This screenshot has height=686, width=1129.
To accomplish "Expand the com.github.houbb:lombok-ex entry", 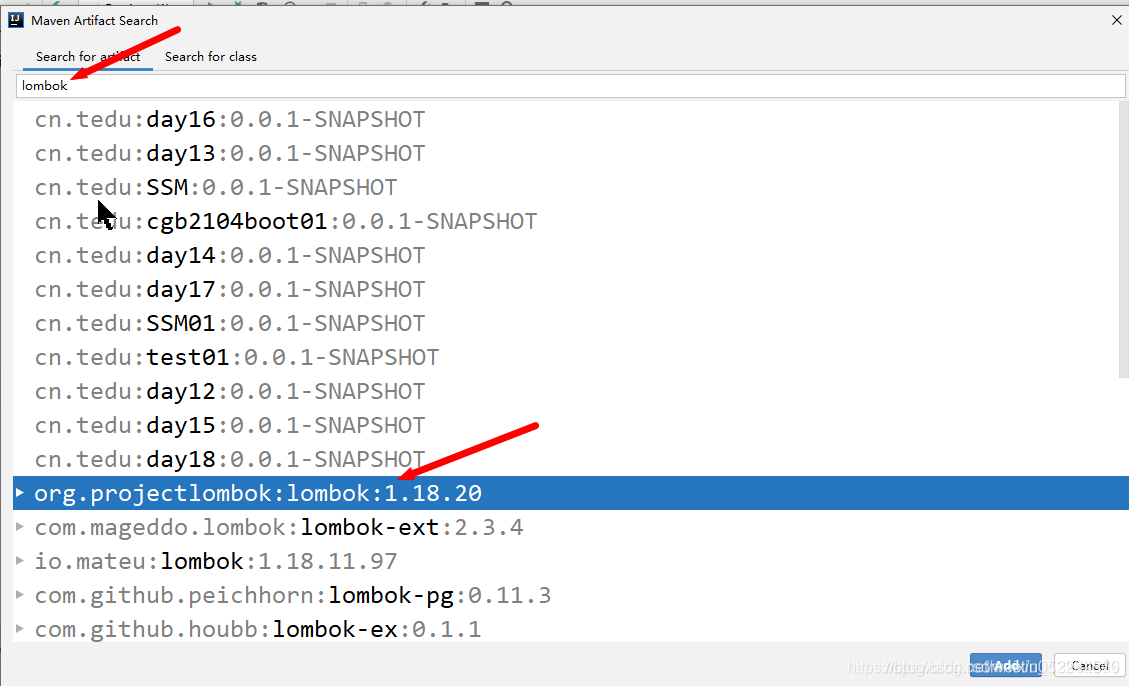I will pyautogui.click(x=20, y=628).
